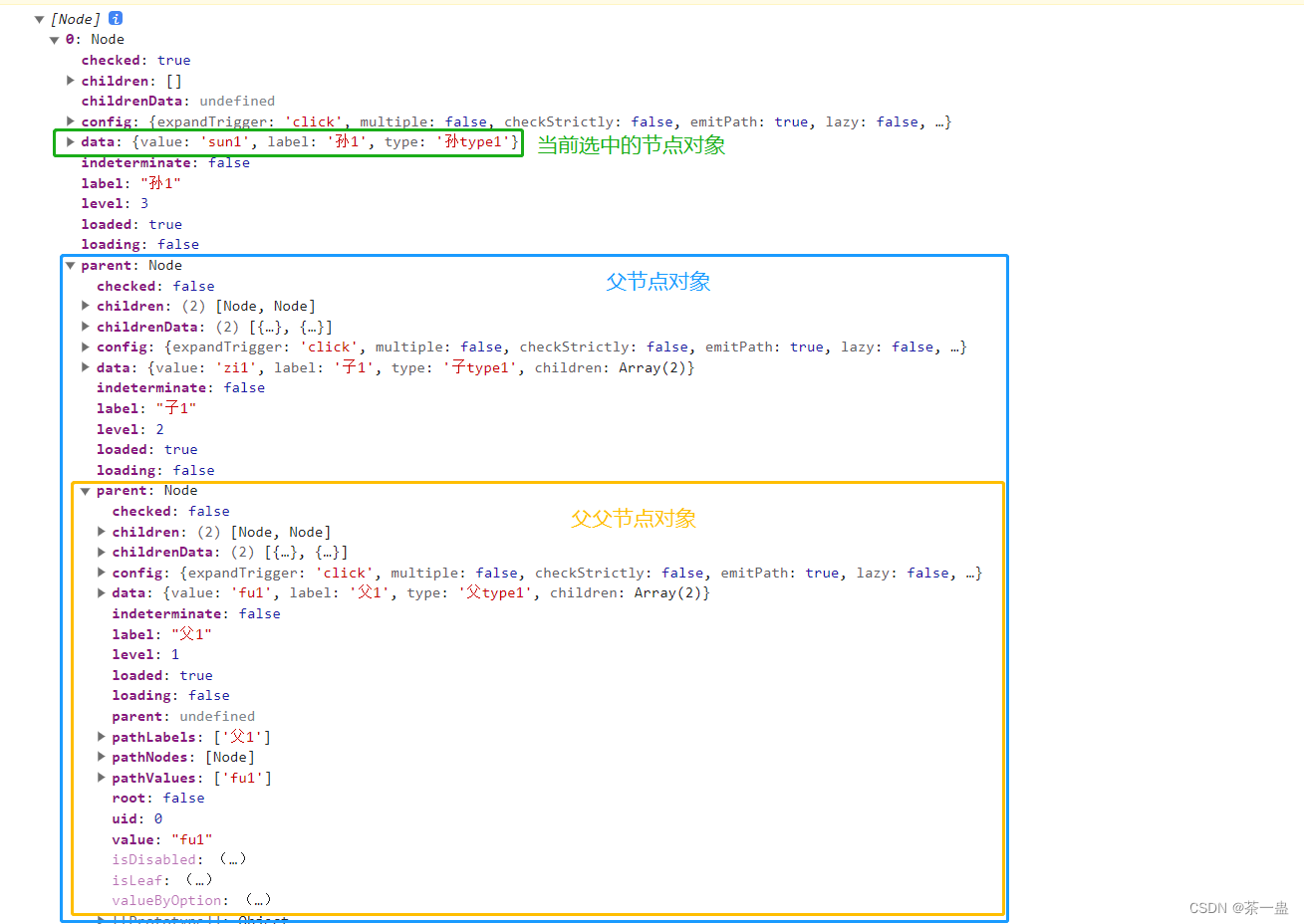
Task: Click the label: "子1" row
Action: 146,408
